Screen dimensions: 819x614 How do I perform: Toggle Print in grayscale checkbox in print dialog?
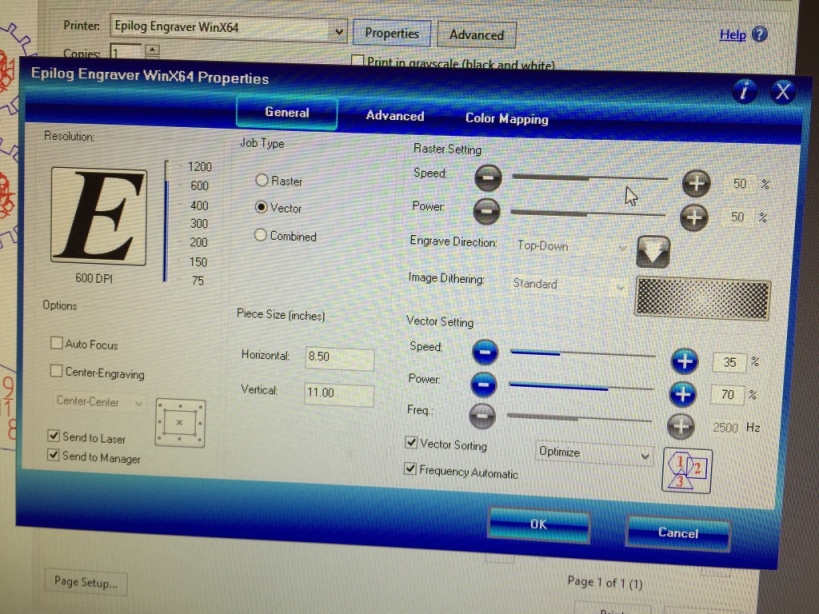pos(357,60)
